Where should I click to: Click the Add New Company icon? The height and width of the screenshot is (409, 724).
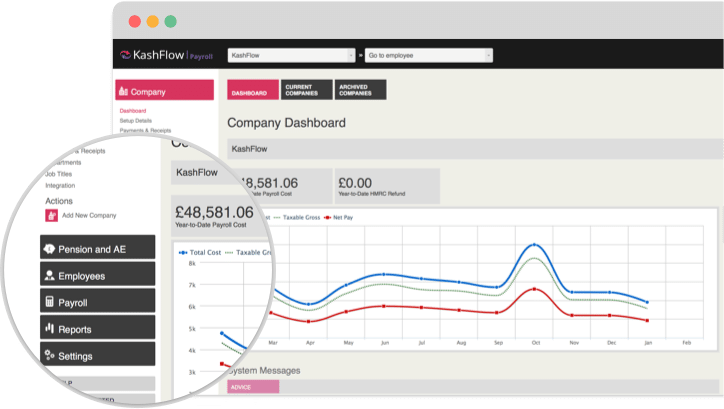coord(52,215)
